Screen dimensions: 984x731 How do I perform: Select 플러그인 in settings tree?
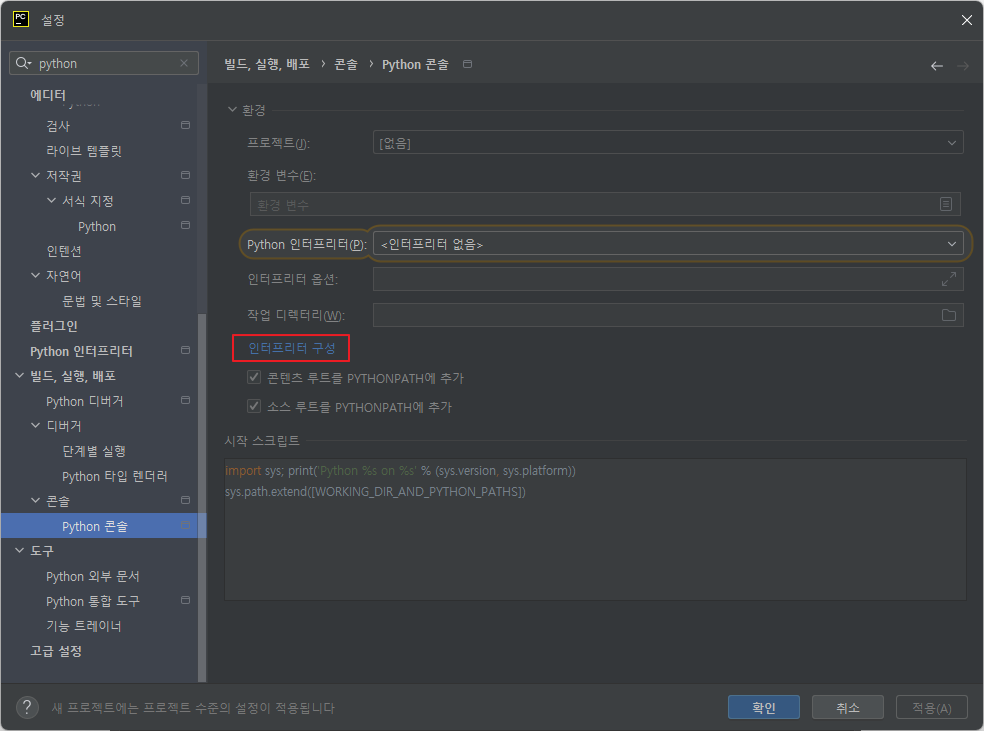54,326
